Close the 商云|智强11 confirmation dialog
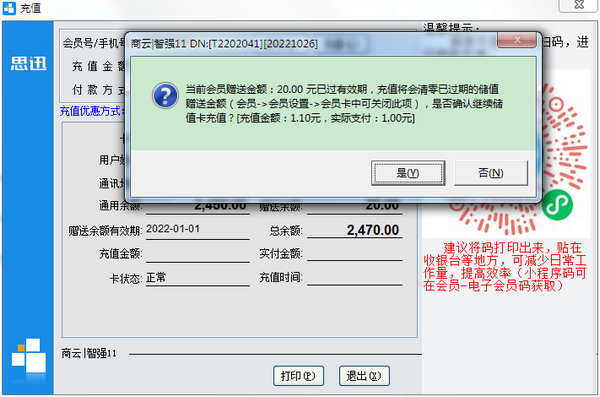600x397 pixels. click(517, 40)
